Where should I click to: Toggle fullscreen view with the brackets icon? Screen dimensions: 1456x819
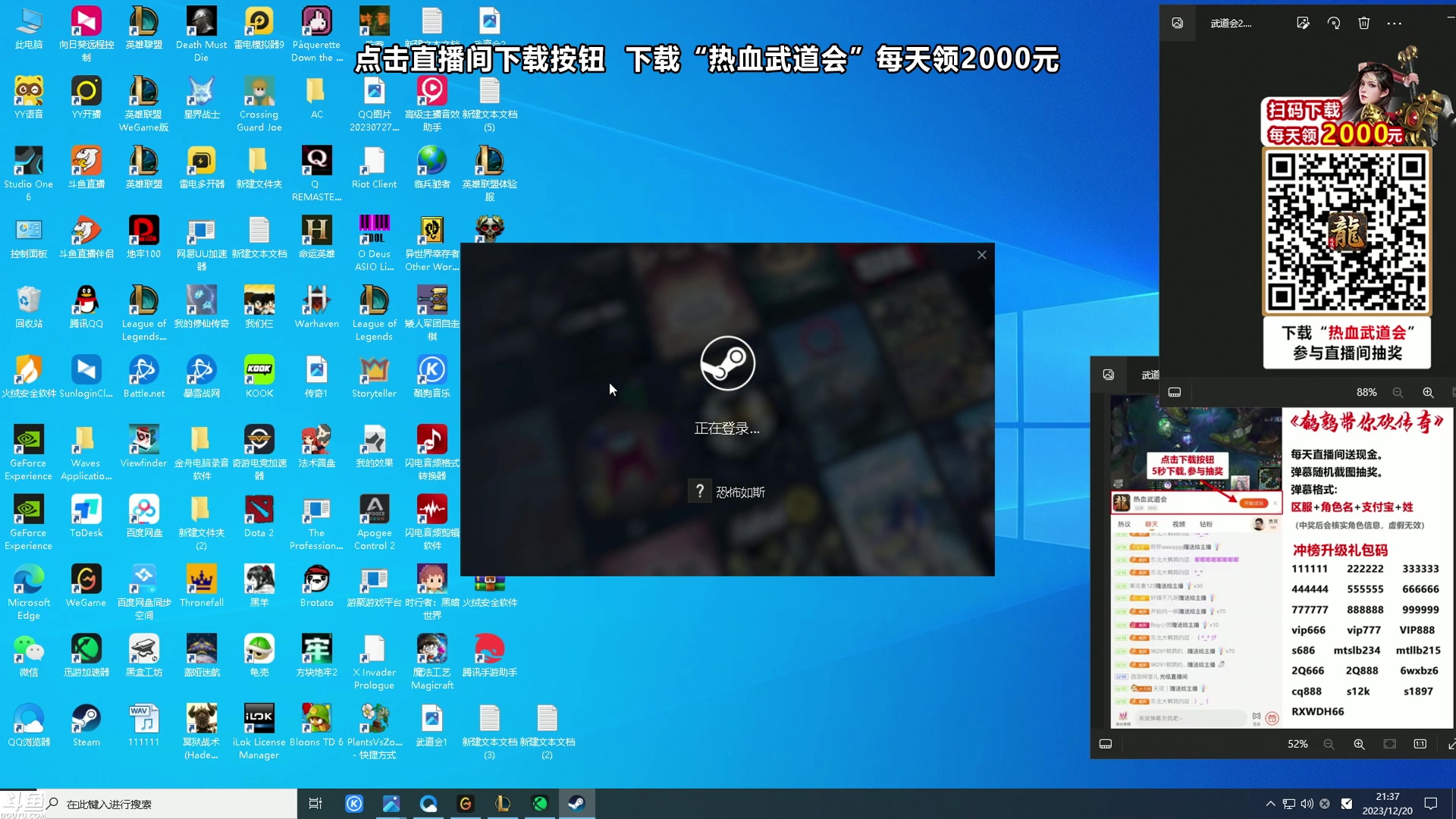point(1390,745)
